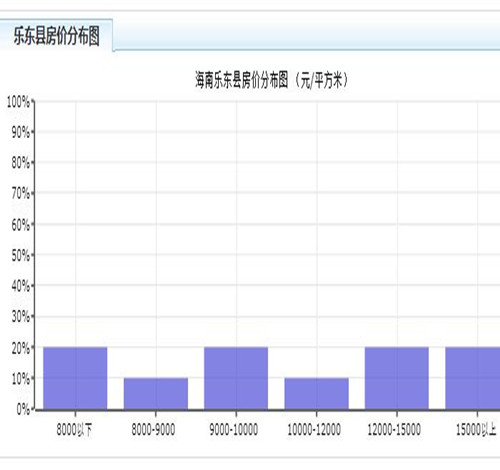Click the 9000-10000 axis label
Screen dimensions: 500x470
[x=234, y=429]
